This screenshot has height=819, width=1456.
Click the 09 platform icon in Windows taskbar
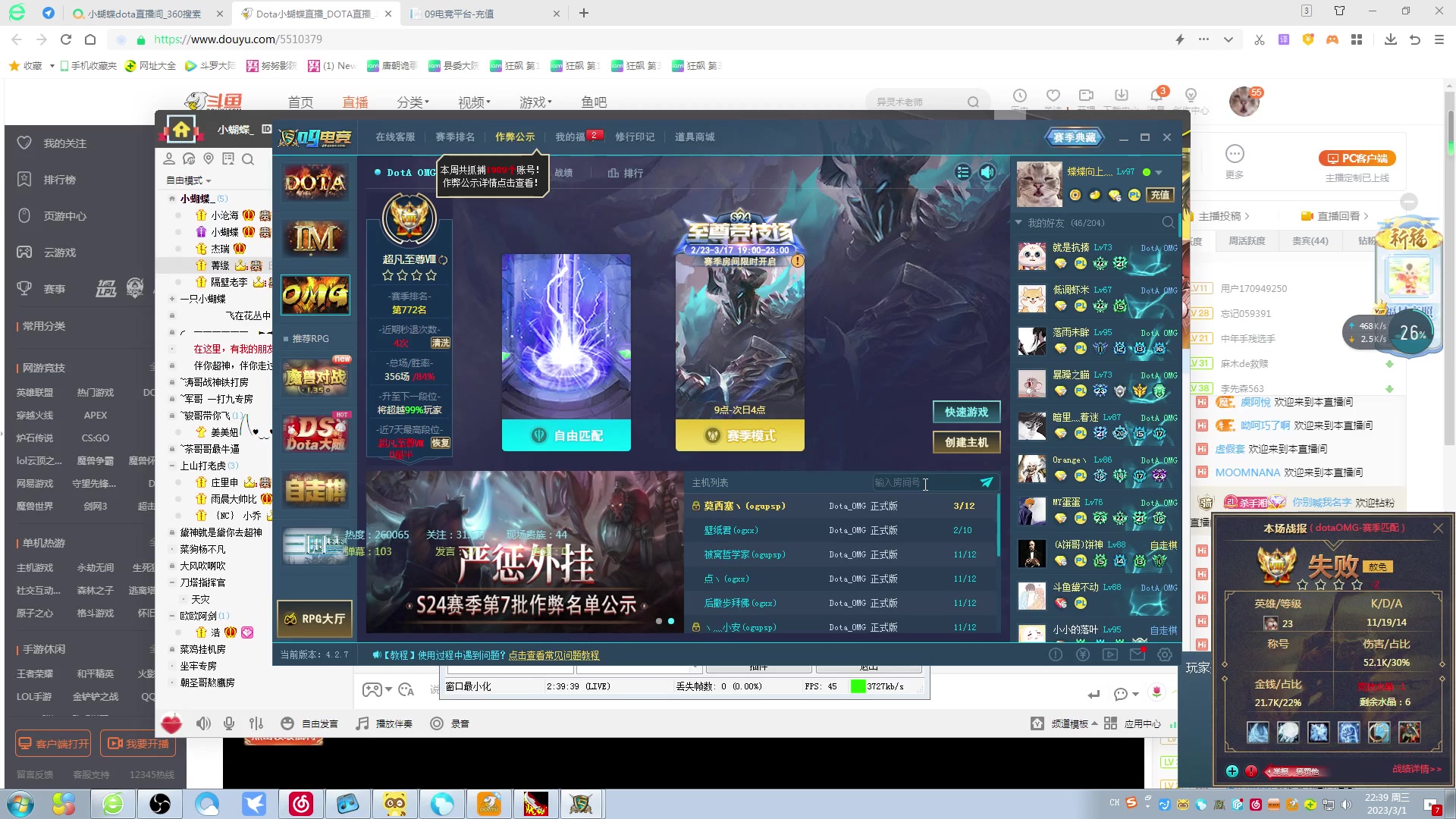(x=582, y=804)
